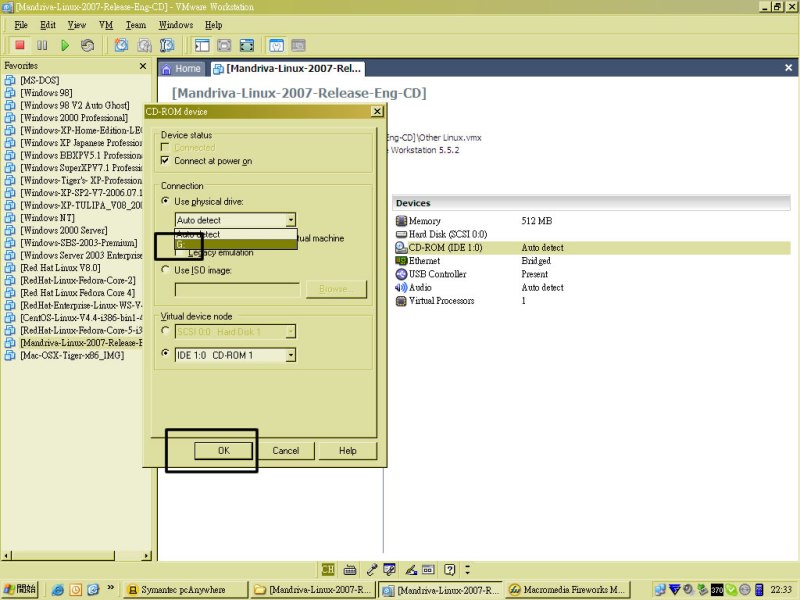Click the CH language bar indicator
This screenshot has width=800, height=600.
tap(328, 569)
